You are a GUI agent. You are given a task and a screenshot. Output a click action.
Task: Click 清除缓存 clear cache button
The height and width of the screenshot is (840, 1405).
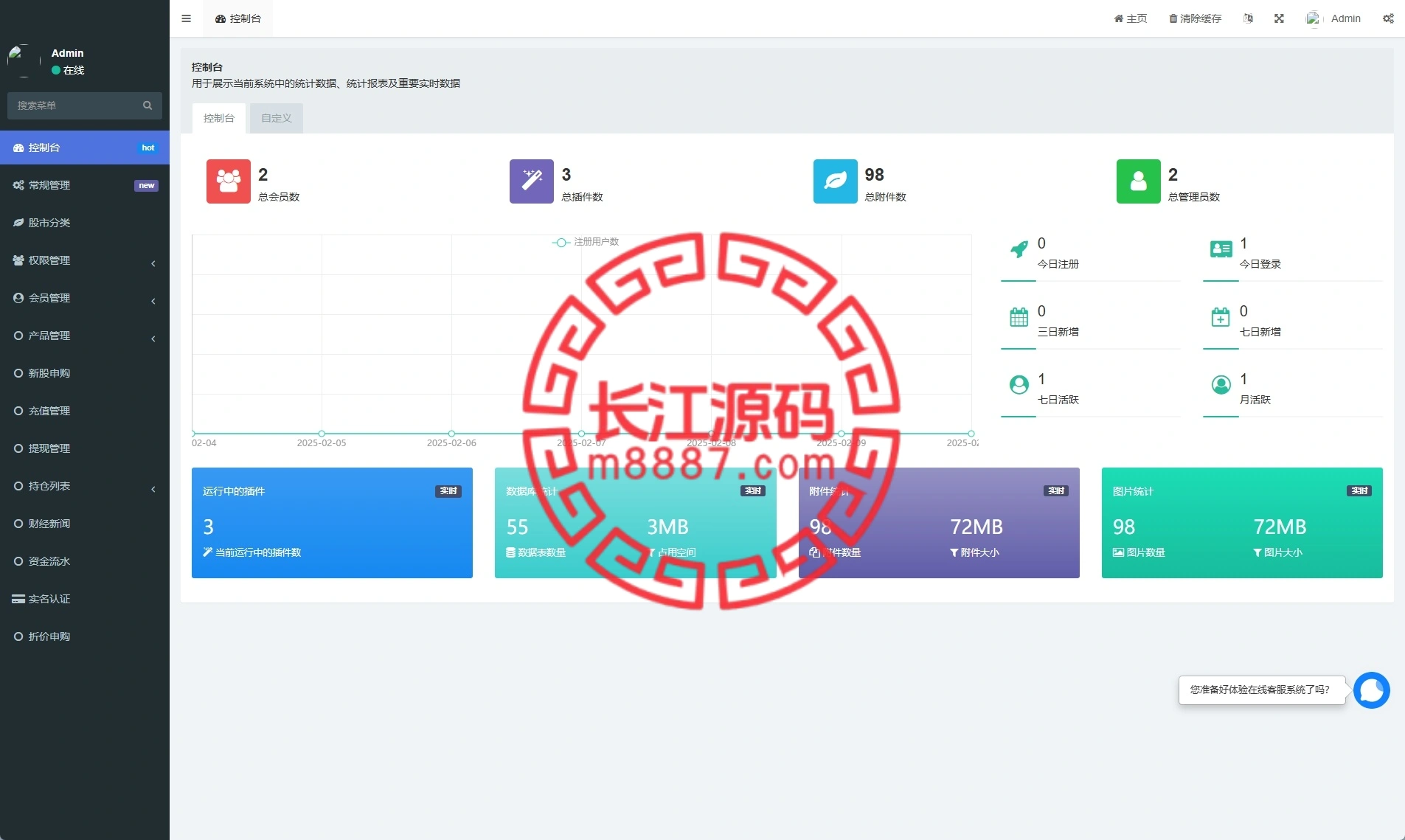pos(1195,18)
